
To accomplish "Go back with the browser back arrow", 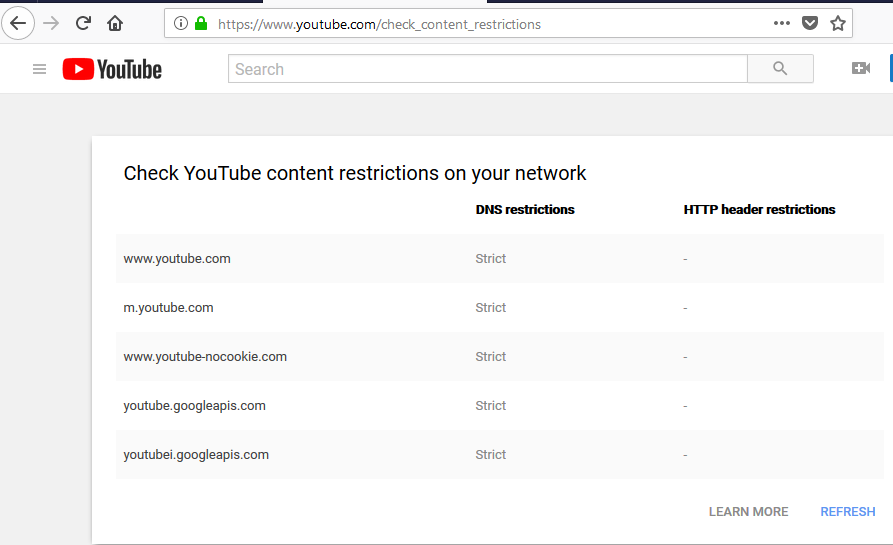I will click(18, 23).
